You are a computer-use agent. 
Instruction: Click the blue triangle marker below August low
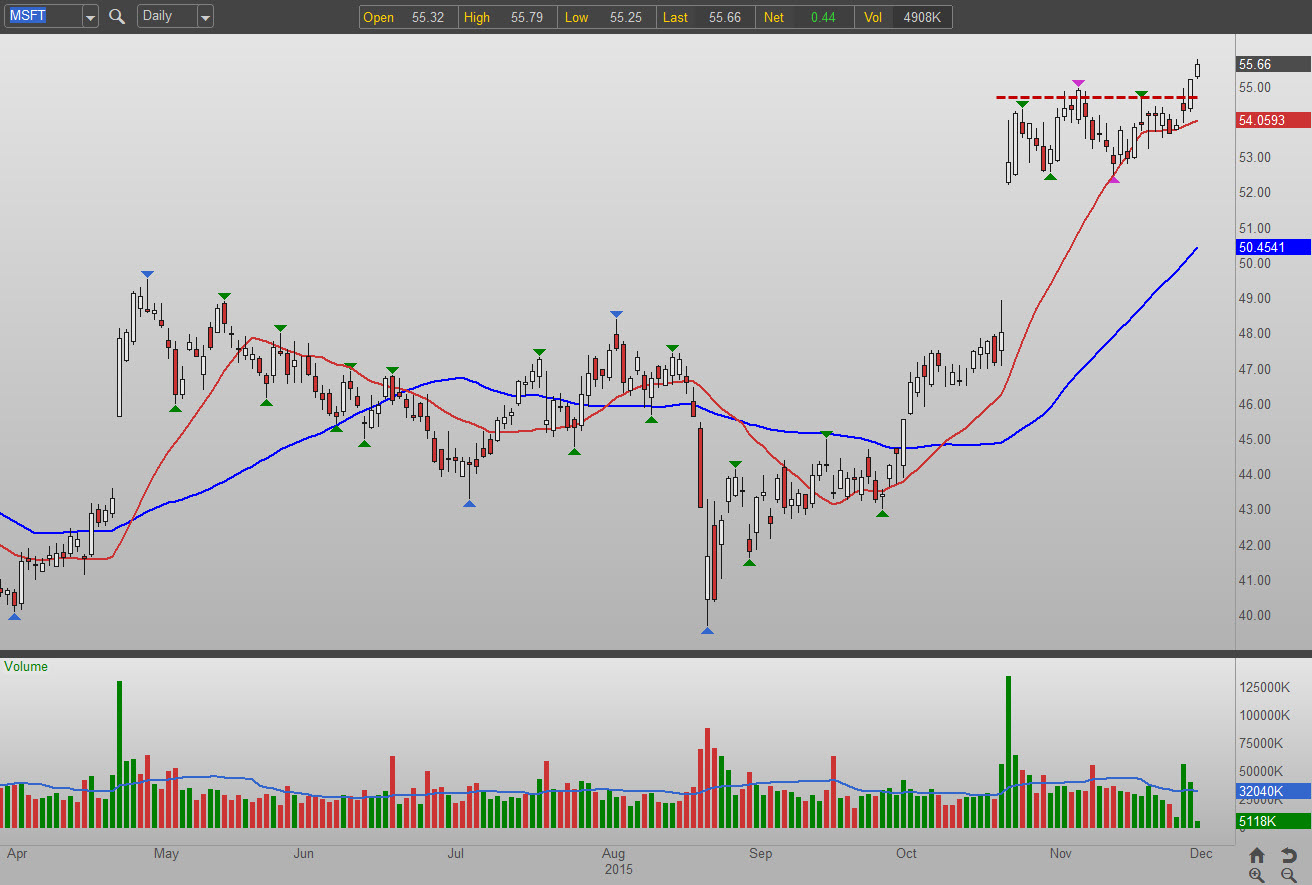[x=707, y=630]
